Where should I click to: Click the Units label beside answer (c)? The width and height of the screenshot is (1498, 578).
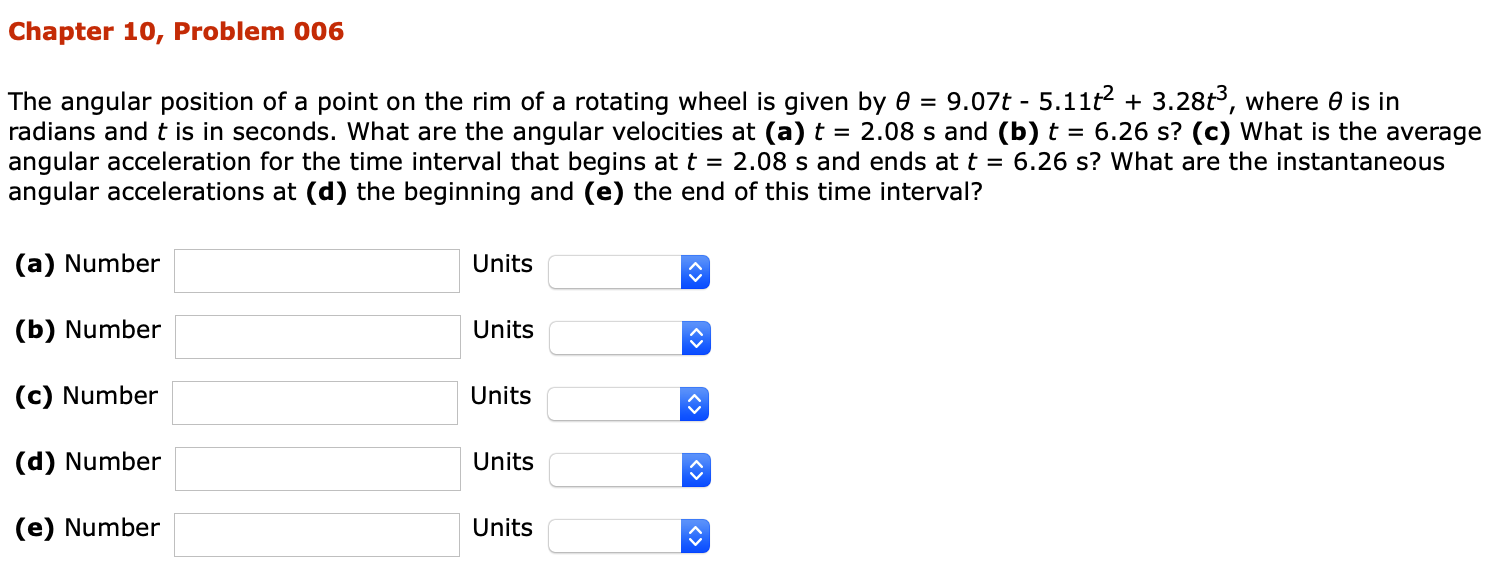[x=500, y=396]
